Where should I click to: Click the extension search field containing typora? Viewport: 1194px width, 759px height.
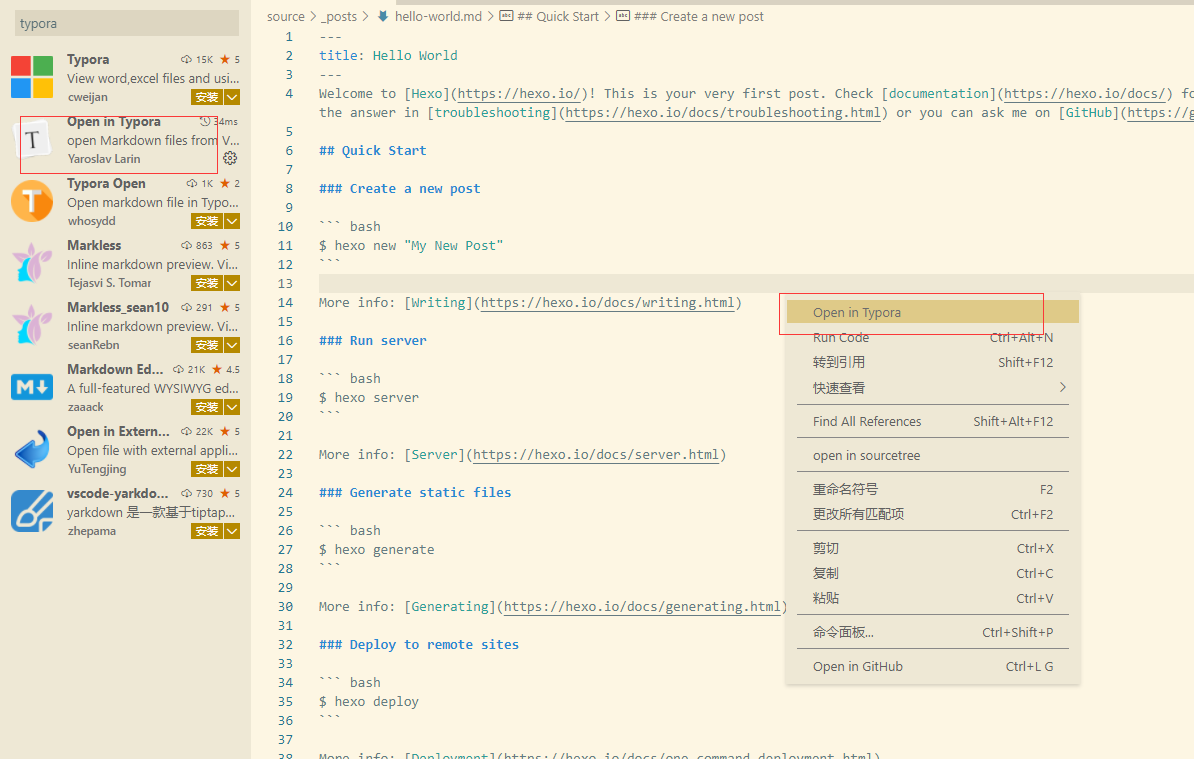126,24
